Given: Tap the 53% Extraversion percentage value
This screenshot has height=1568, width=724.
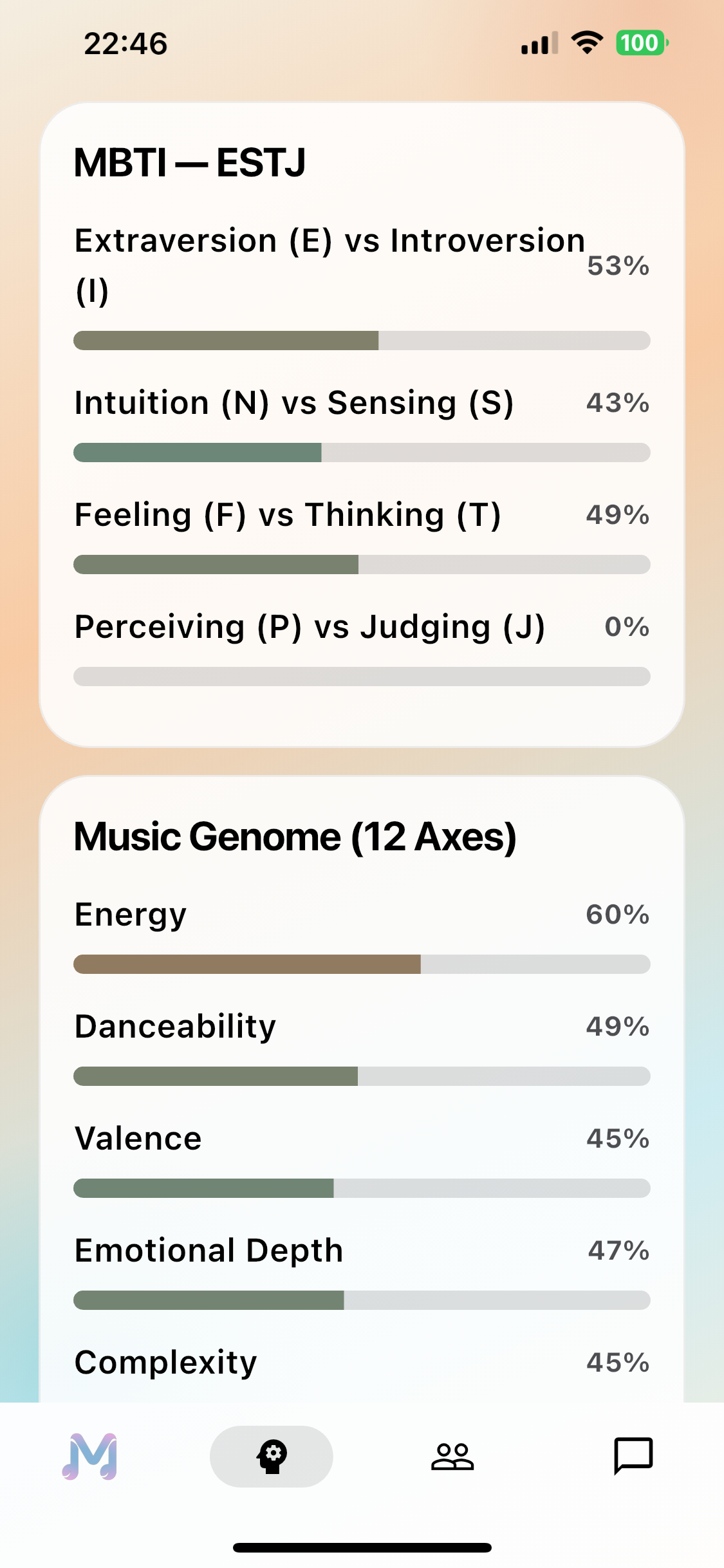Looking at the screenshot, I should [618, 266].
